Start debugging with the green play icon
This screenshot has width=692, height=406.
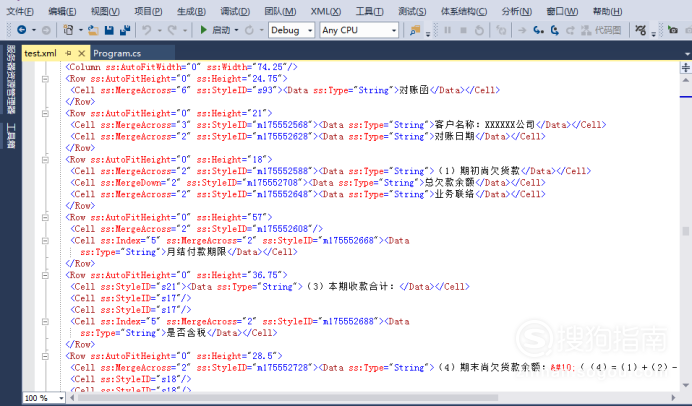203,30
